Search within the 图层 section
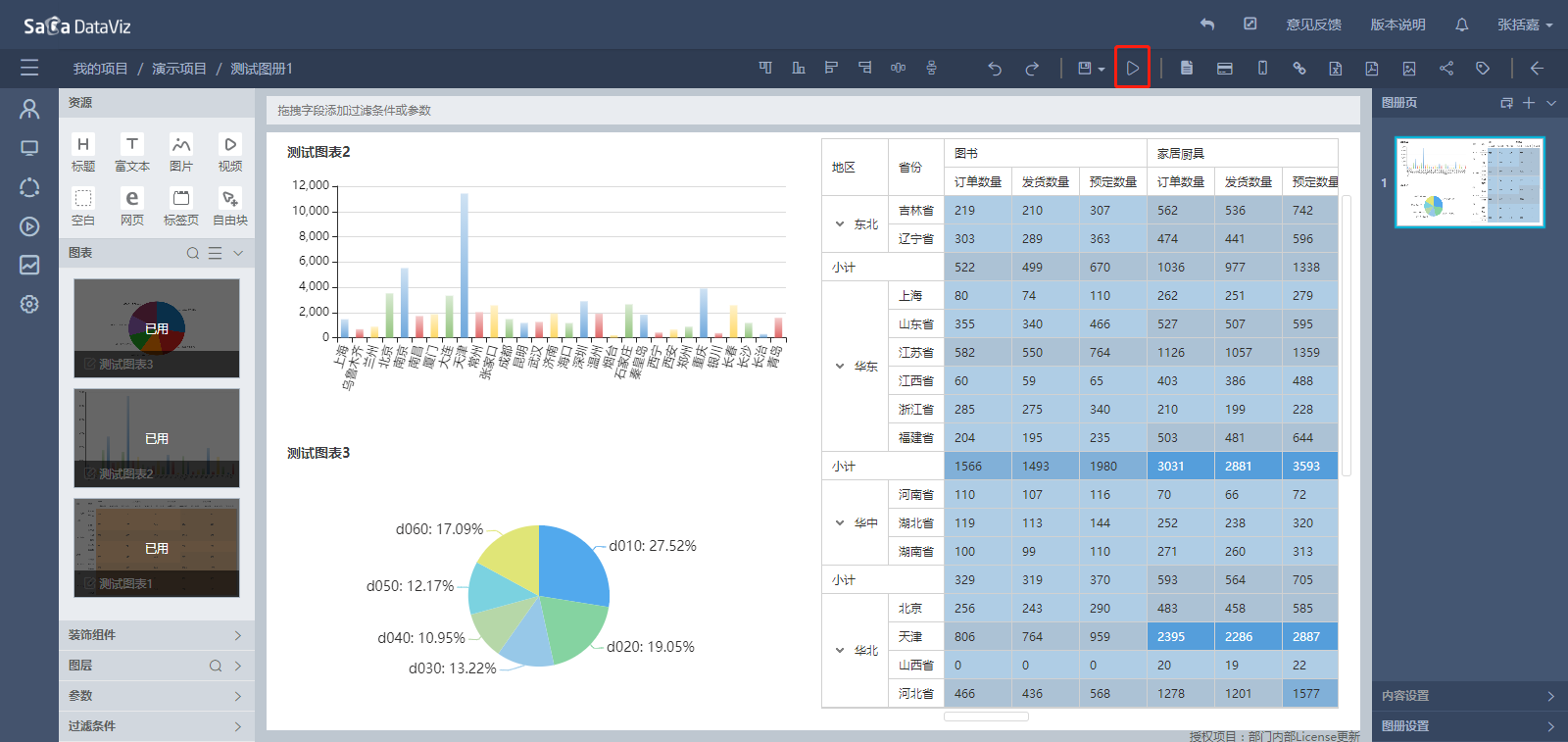The width and height of the screenshot is (1568, 742). [x=216, y=666]
